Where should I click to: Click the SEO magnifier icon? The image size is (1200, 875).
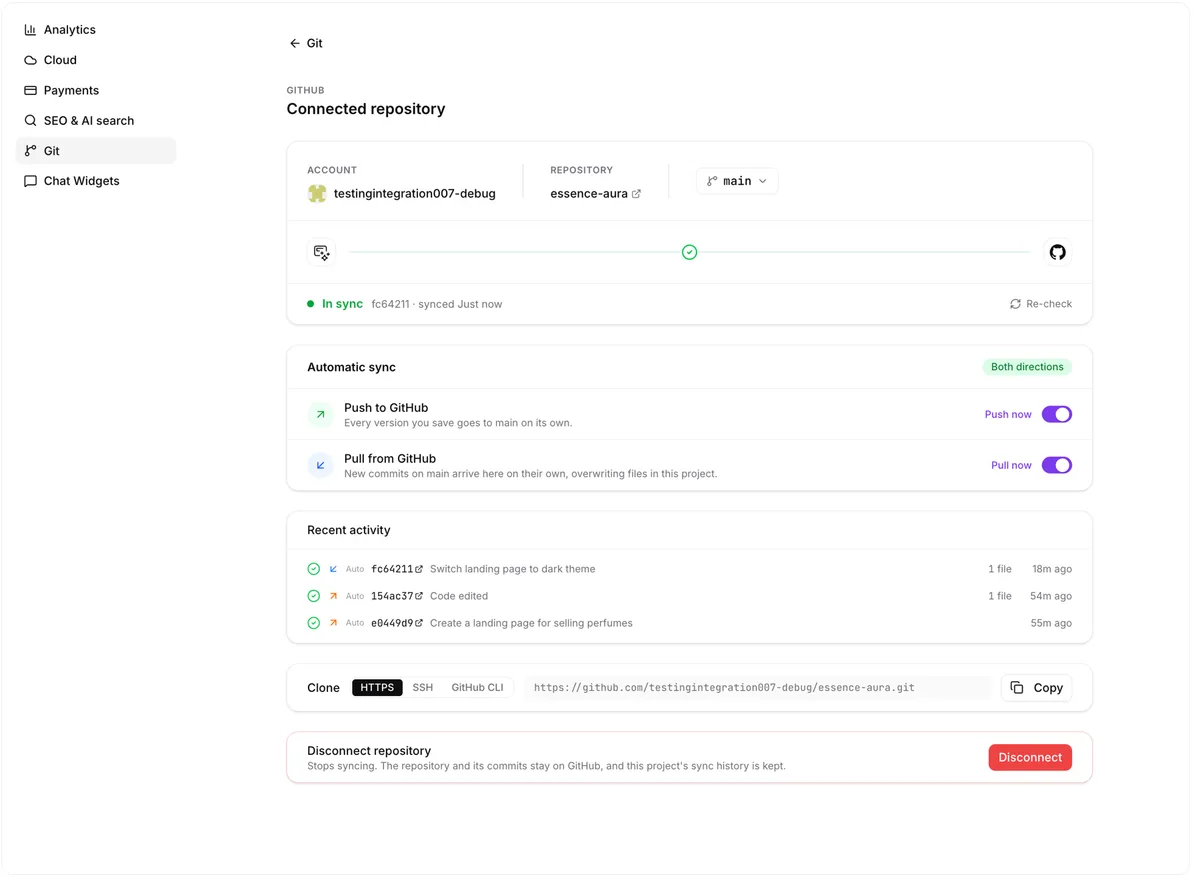click(x=30, y=120)
